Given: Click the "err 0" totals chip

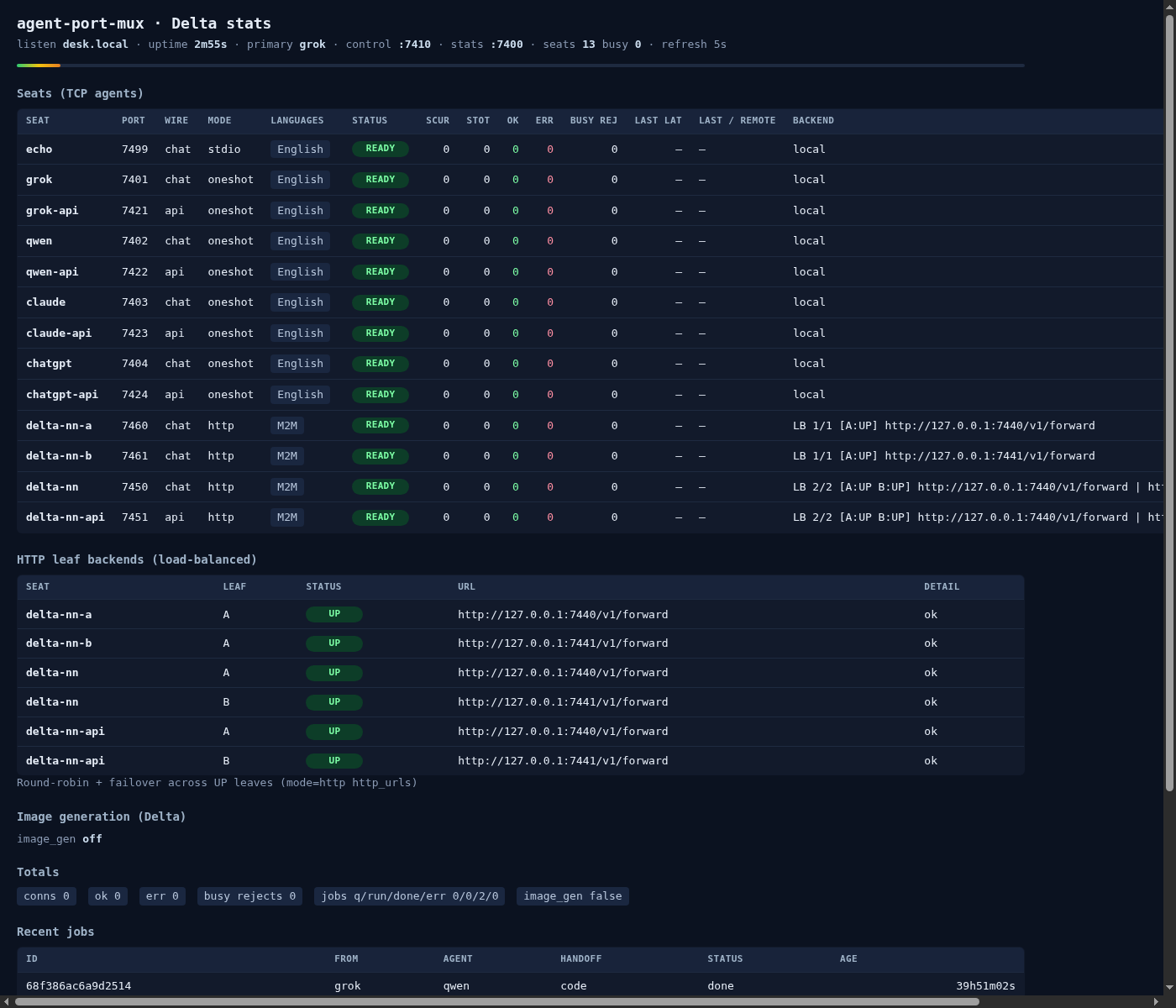Looking at the screenshot, I should click(x=162, y=896).
